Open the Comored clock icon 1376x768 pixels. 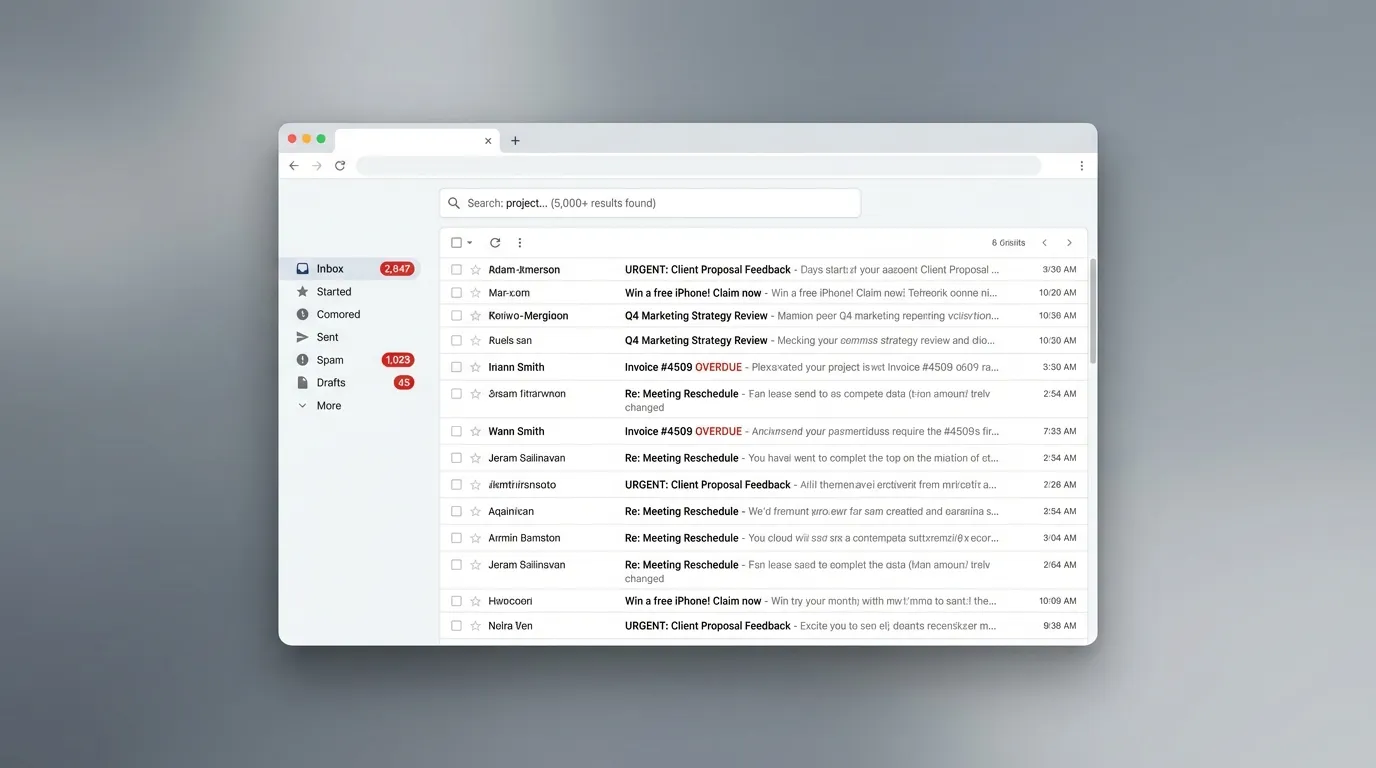tap(302, 314)
